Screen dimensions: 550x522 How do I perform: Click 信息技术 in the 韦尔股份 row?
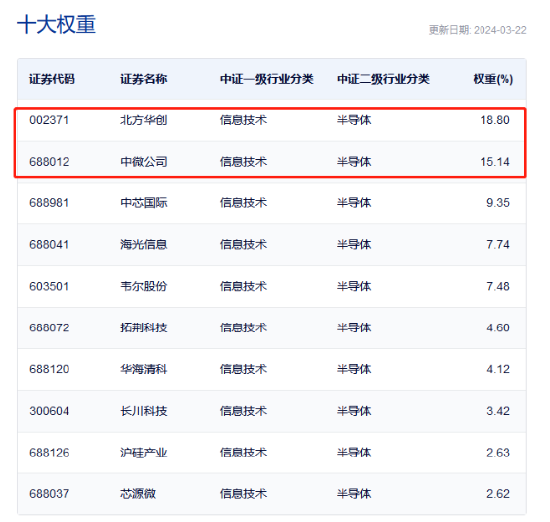pos(243,286)
